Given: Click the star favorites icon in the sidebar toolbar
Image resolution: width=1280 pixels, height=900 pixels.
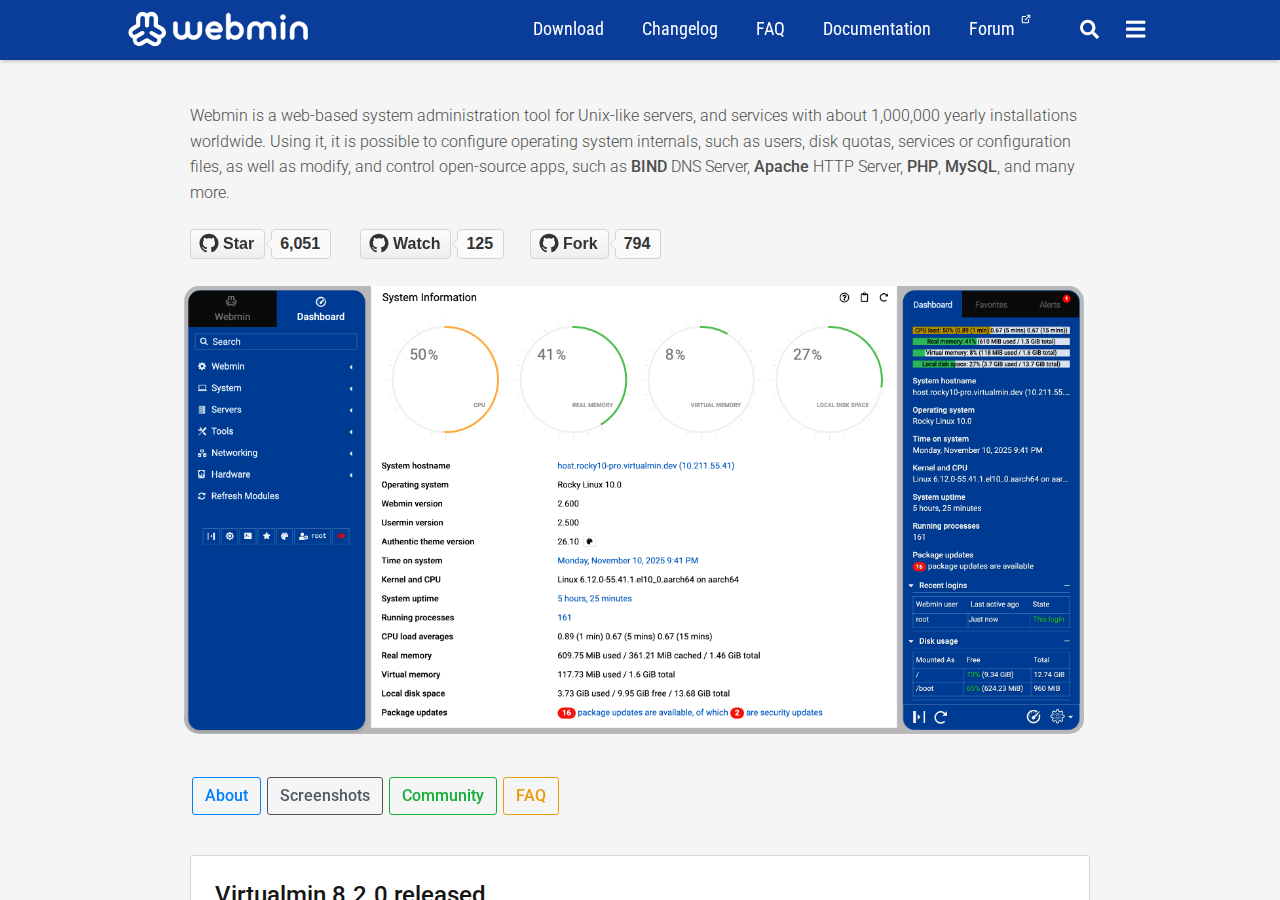Looking at the screenshot, I should click(x=266, y=536).
